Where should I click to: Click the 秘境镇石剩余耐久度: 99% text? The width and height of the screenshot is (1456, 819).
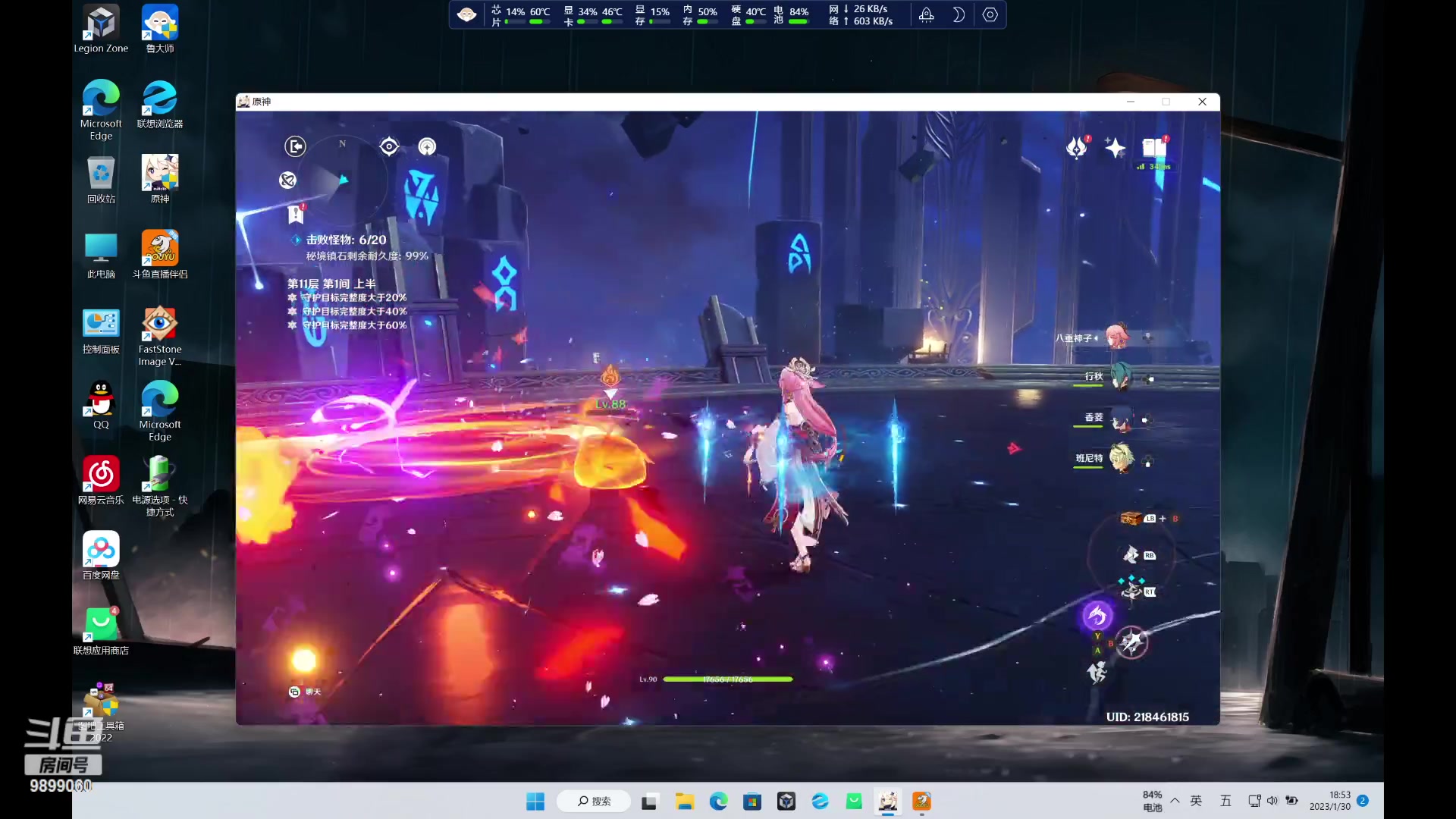coord(367,256)
